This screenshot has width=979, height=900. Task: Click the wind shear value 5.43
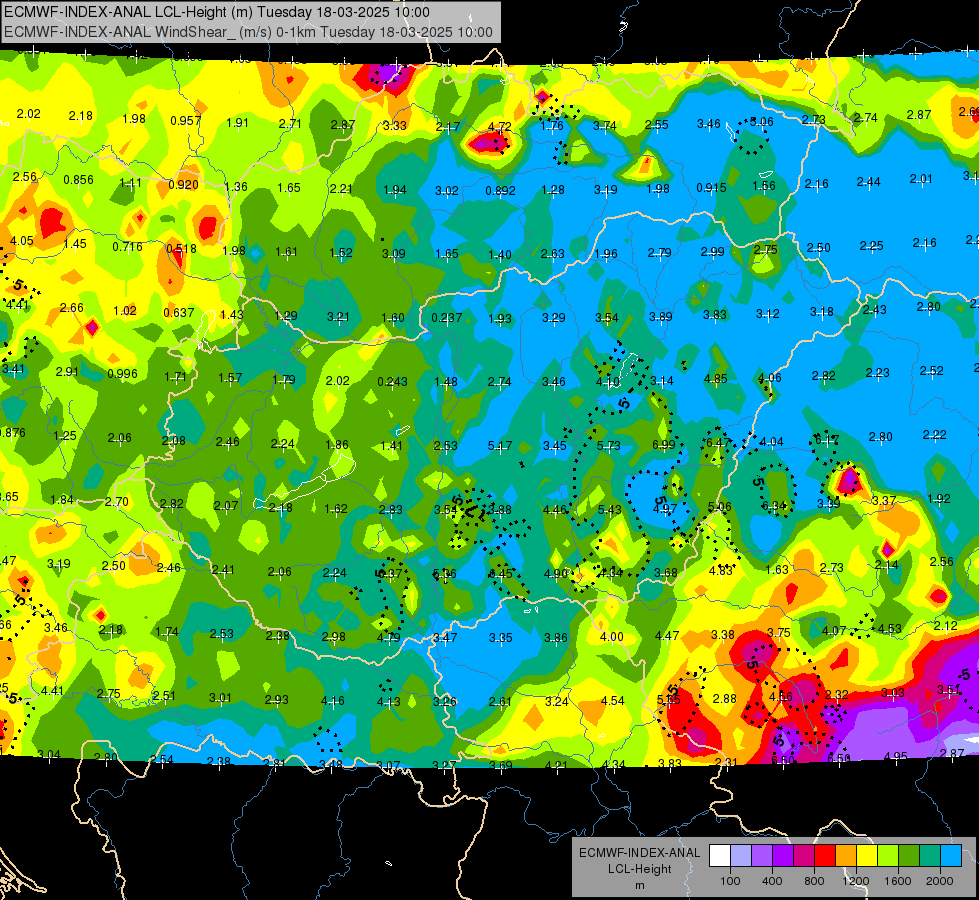[x=609, y=510]
